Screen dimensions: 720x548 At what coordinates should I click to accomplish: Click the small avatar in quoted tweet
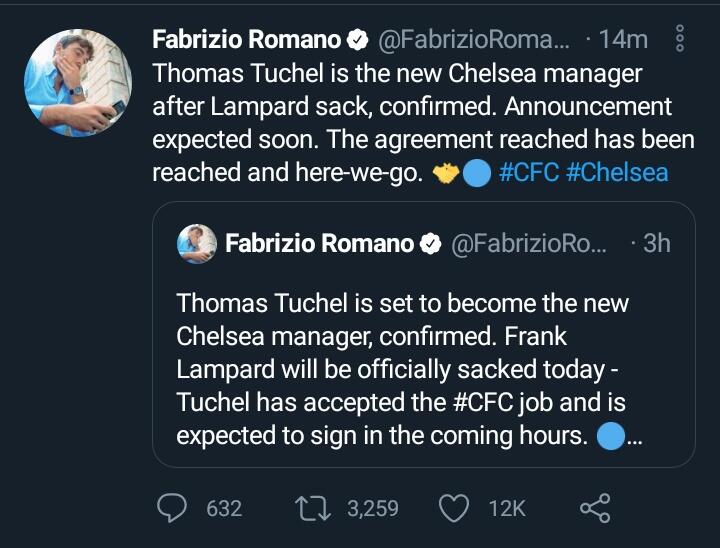tap(197, 243)
